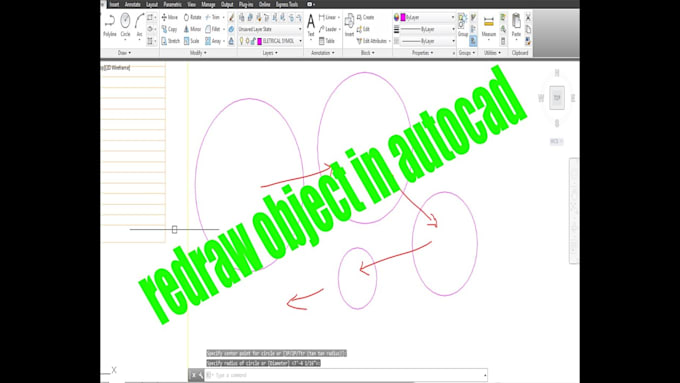Open the Unsaved Layer State dropdown
Viewport: 680px width, 383px height.
(x=270, y=29)
